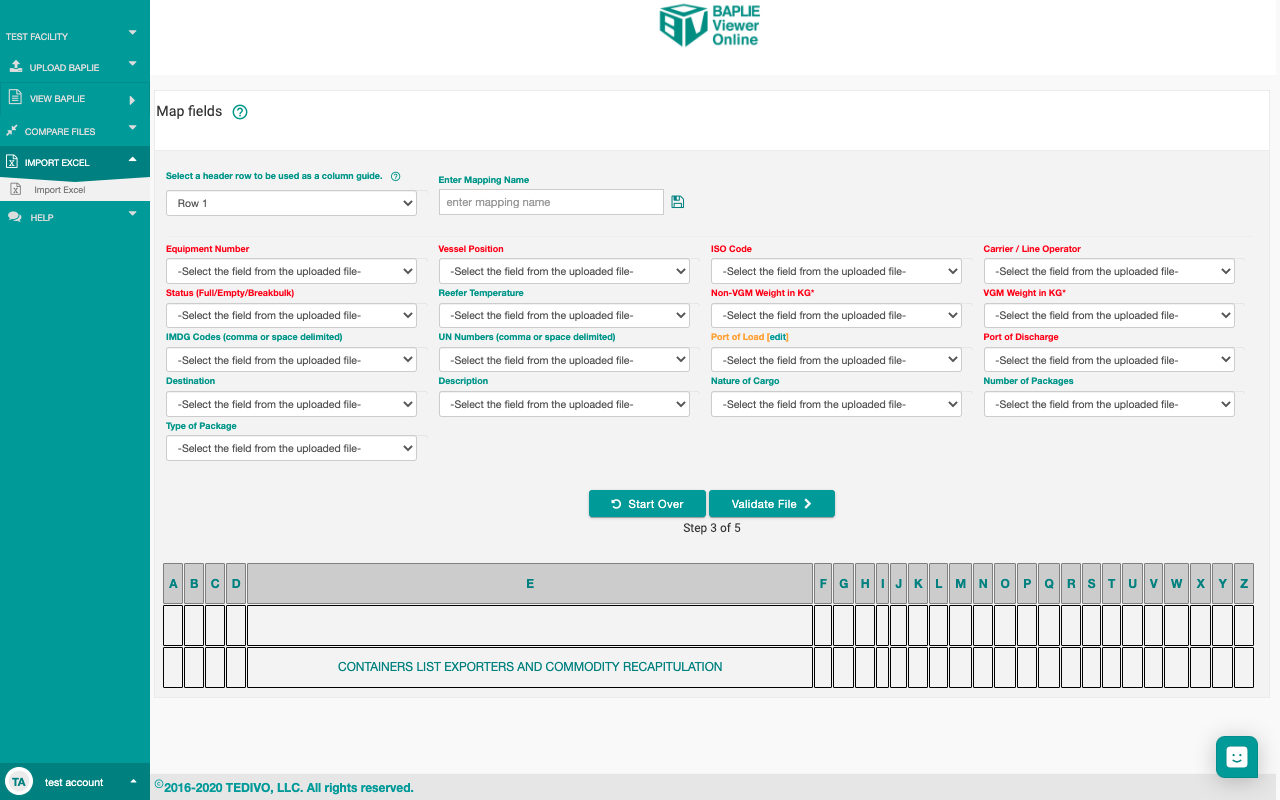Open the header row selection dropdown
1280x800 pixels.
click(x=291, y=203)
